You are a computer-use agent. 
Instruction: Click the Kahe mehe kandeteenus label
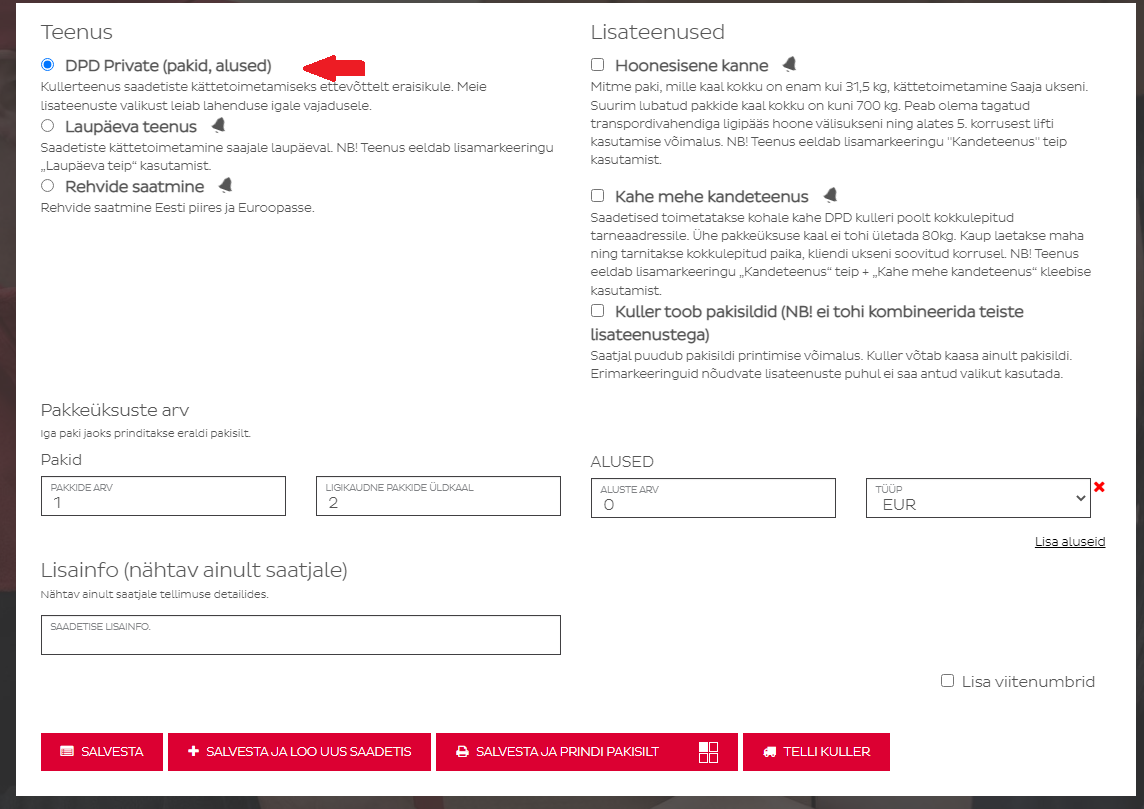pos(711,196)
